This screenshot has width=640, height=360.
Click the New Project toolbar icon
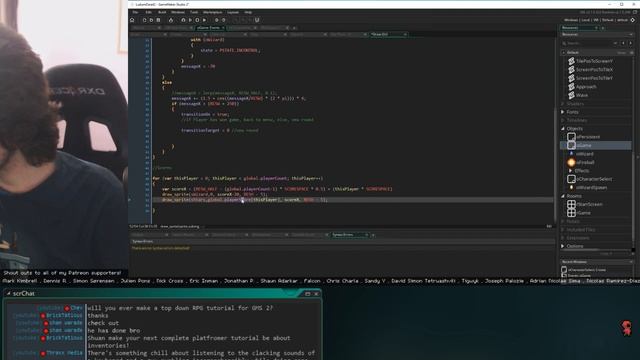(144, 20)
